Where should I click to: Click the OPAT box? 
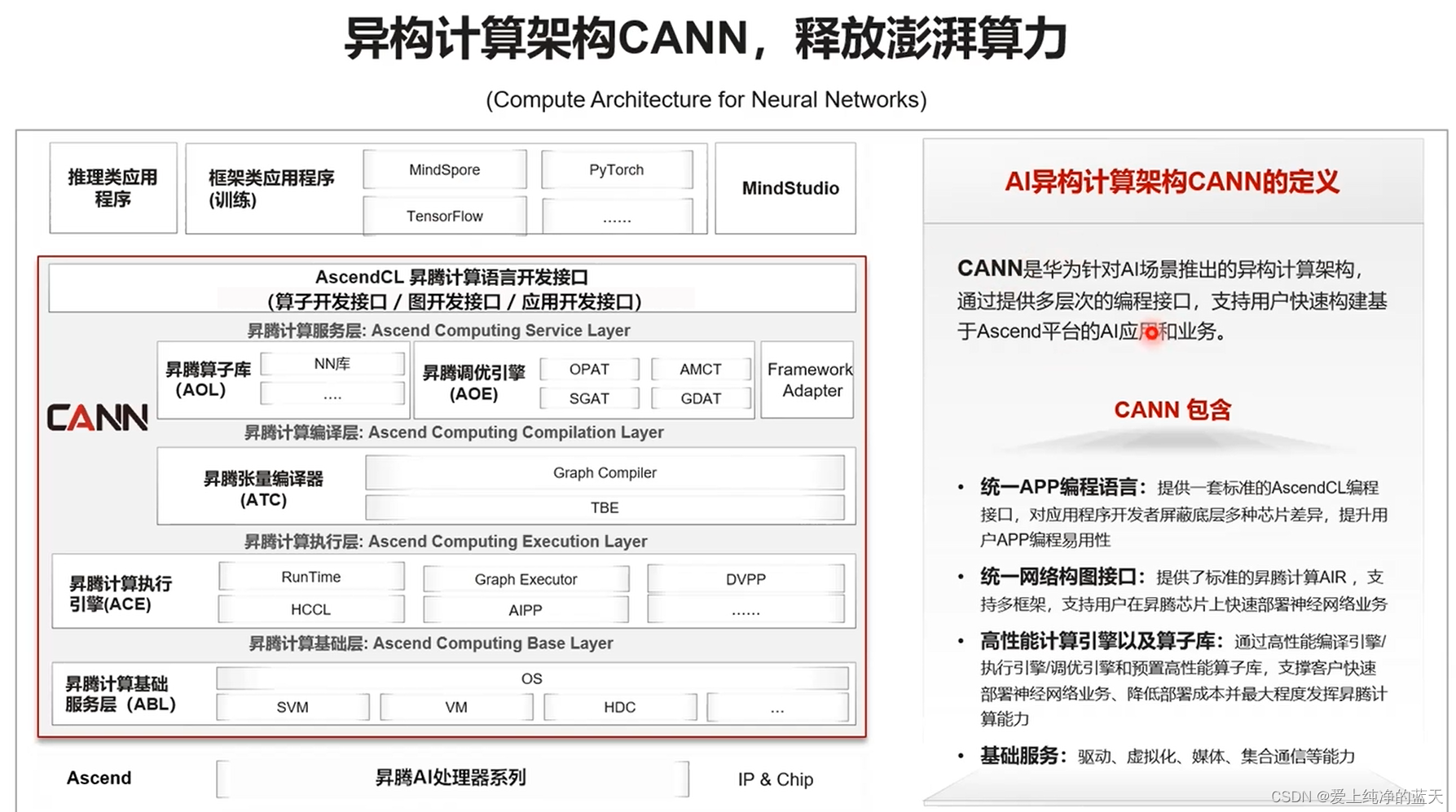(589, 369)
